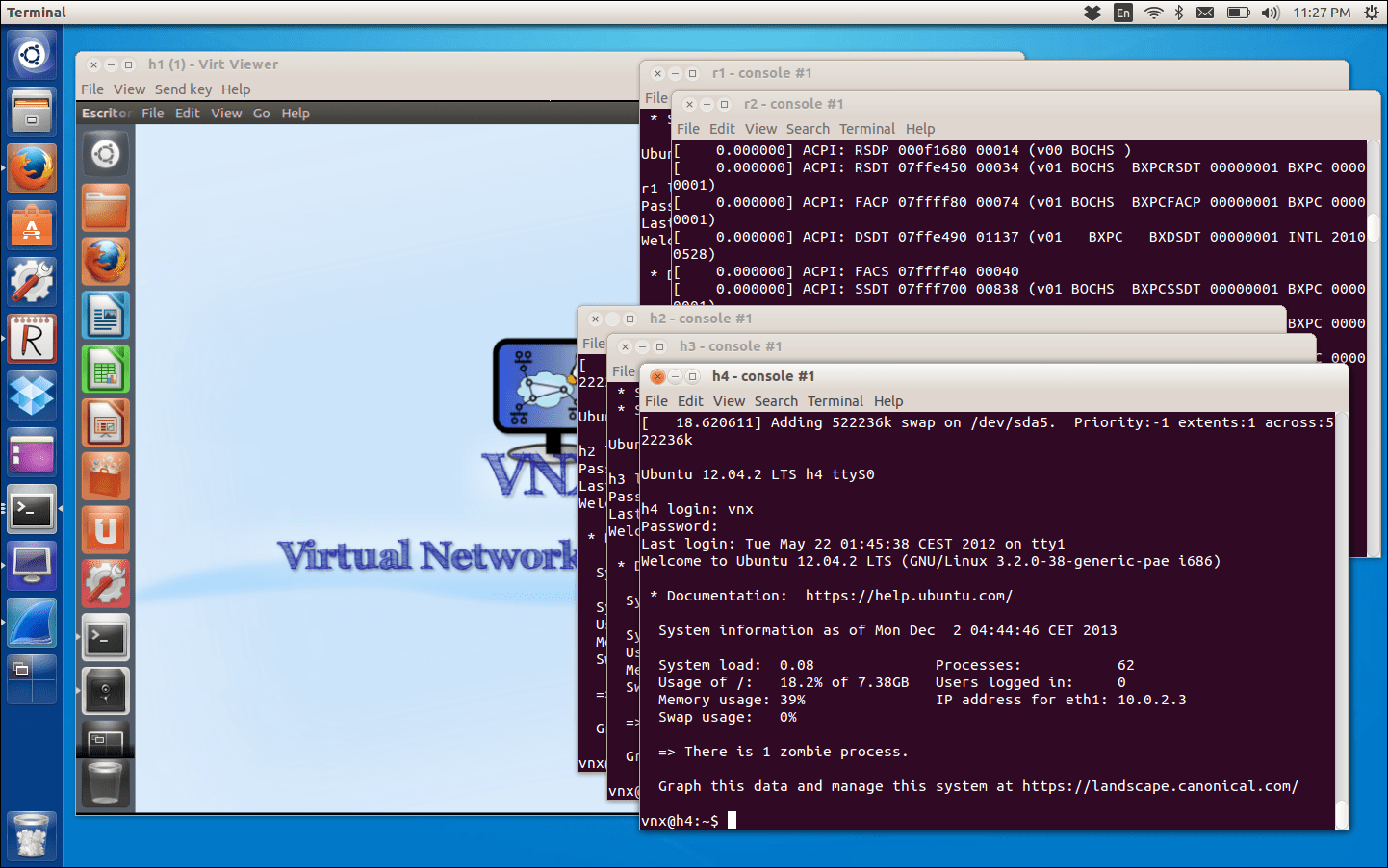Viewport: 1388px width, 868px height.
Task: Open home folder in h1 guest launcher
Action: pyautogui.click(x=106, y=208)
